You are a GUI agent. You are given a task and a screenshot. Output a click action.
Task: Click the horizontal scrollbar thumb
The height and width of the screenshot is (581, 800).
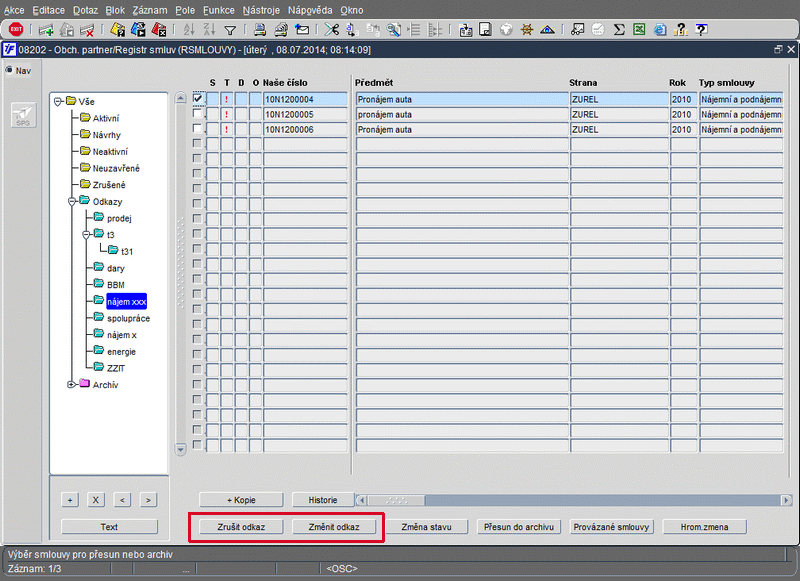click(396, 500)
